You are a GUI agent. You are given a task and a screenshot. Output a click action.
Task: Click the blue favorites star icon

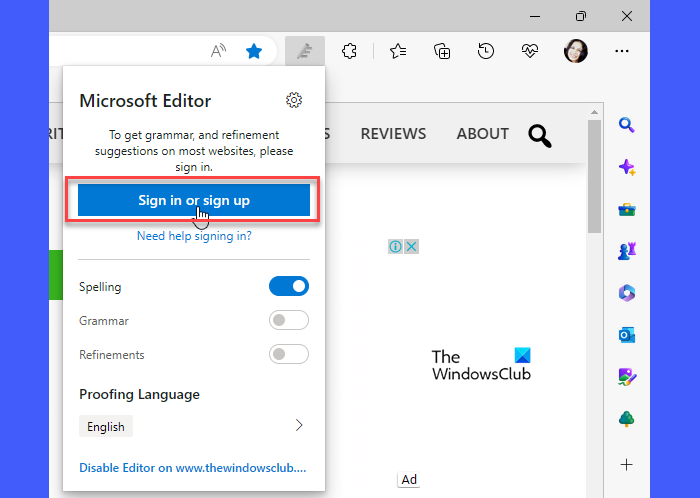[x=254, y=51]
